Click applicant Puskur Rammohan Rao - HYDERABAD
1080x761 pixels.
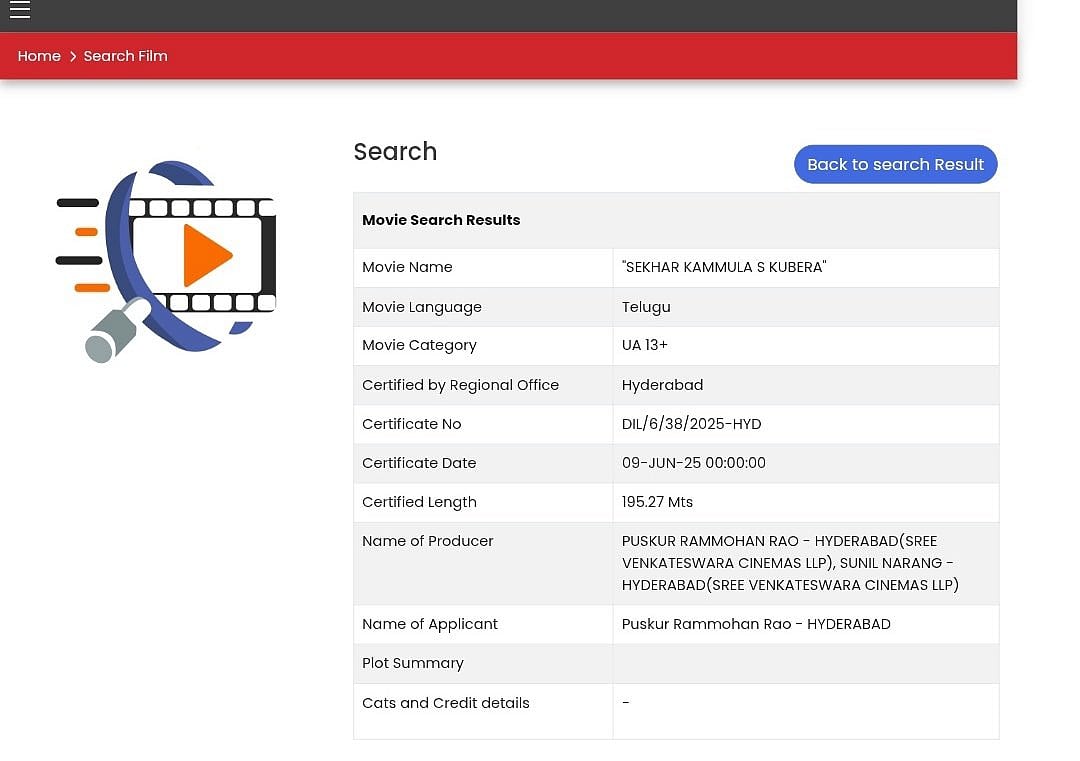pyautogui.click(x=755, y=624)
